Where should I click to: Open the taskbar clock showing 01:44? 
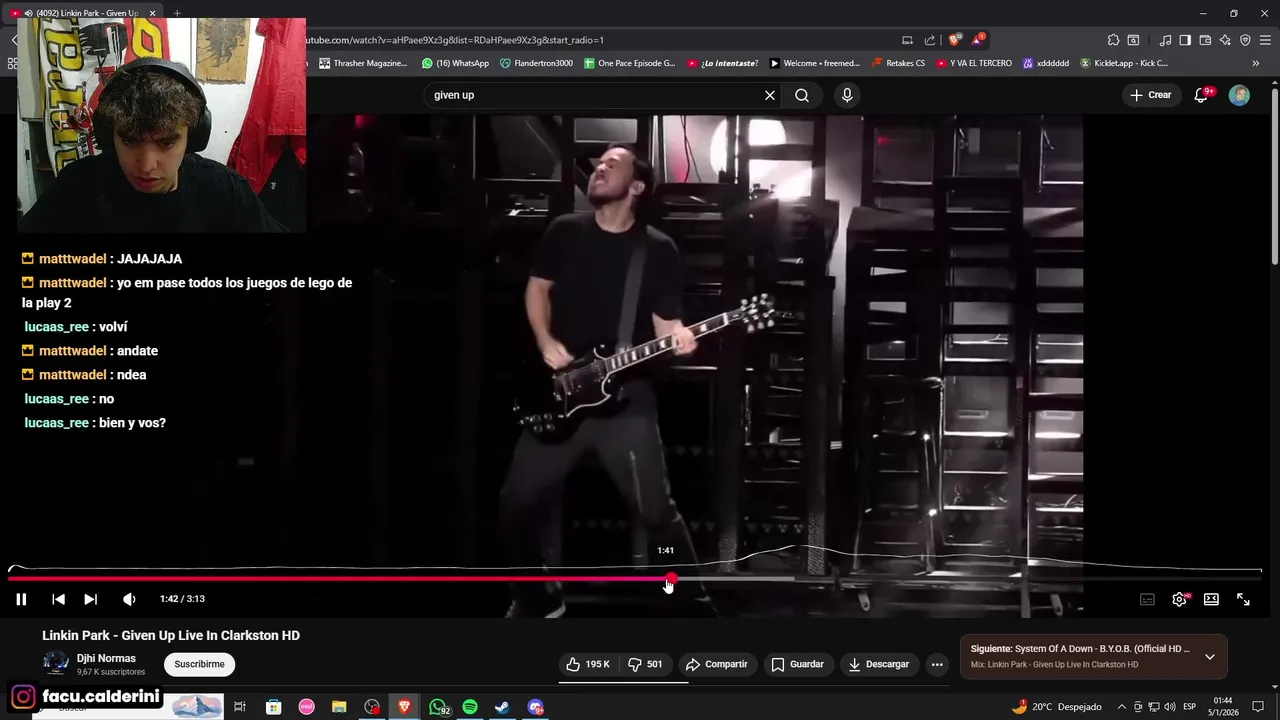click(x=1223, y=707)
